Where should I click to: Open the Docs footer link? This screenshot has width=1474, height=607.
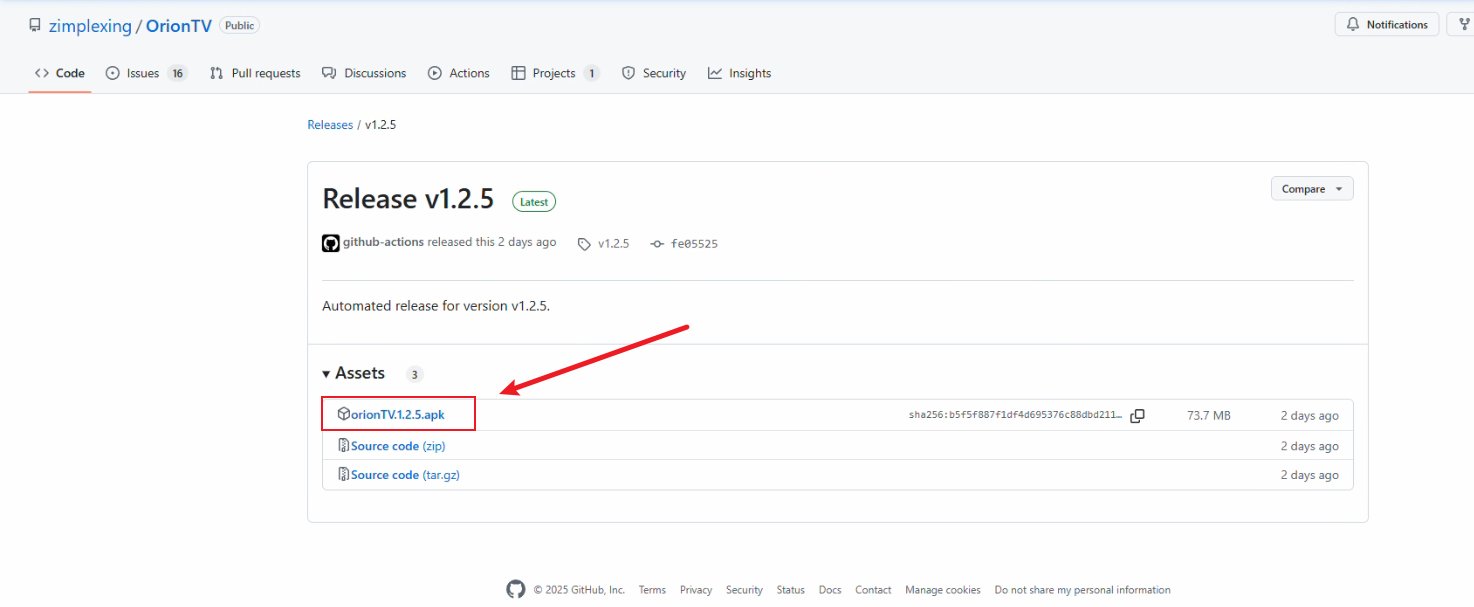pos(830,590)
